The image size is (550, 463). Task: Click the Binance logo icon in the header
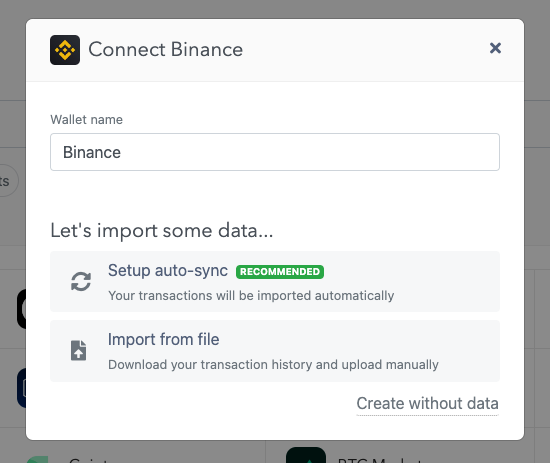(x=65, y=50)
